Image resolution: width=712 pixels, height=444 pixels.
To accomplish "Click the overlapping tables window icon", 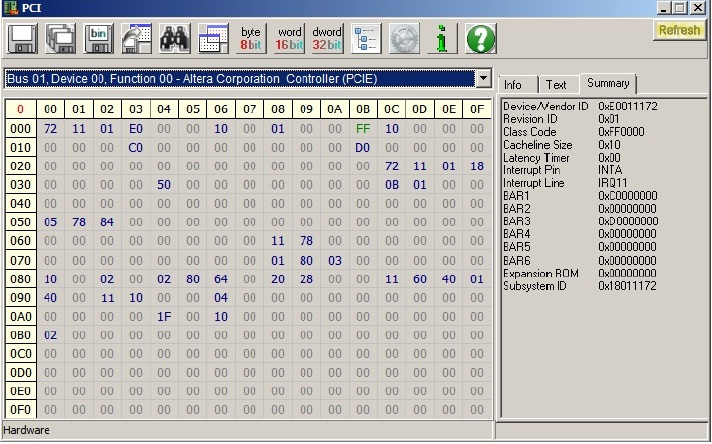I will tap(213, 38).
